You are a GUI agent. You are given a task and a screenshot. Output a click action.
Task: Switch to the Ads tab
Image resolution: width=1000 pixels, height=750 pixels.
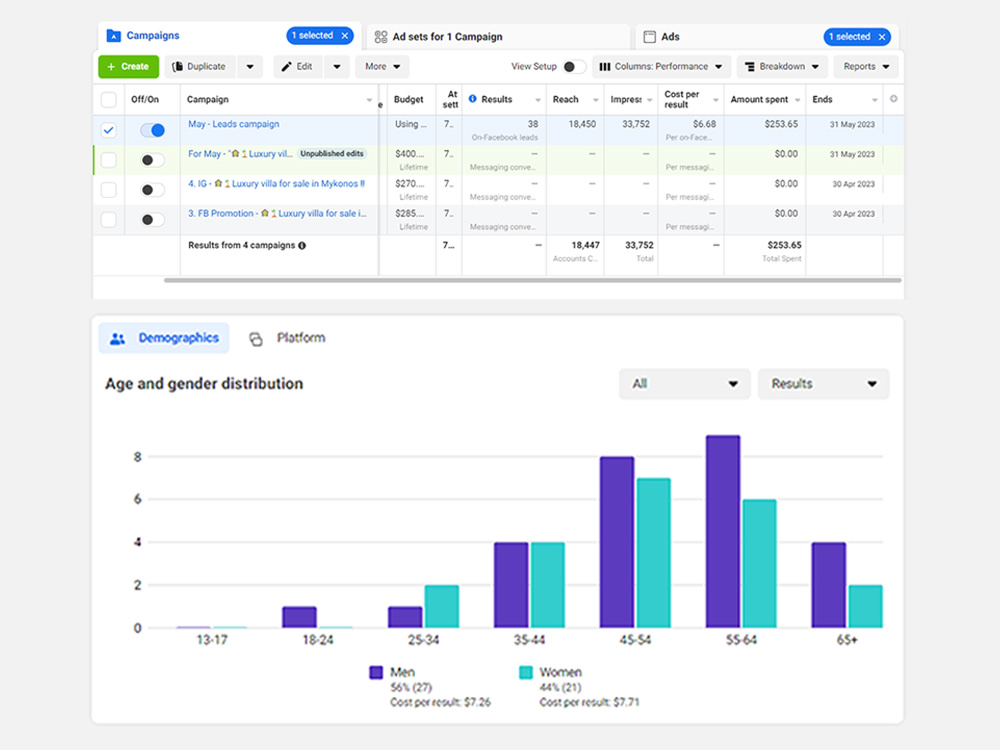tap(767, 37)
